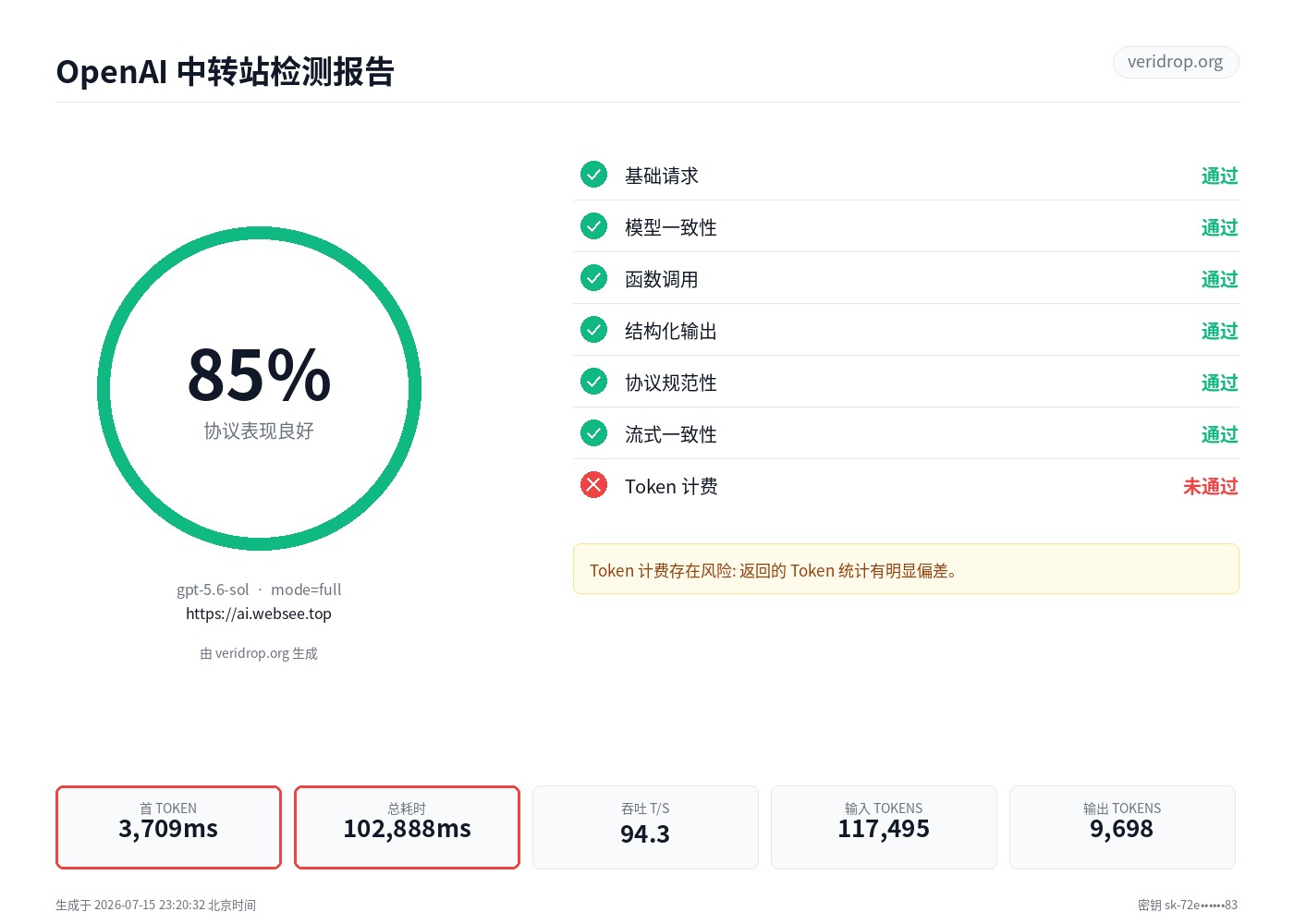Click the 85% circular score ring
Viewport: 1294px width, 924px height.
(259, 388)
